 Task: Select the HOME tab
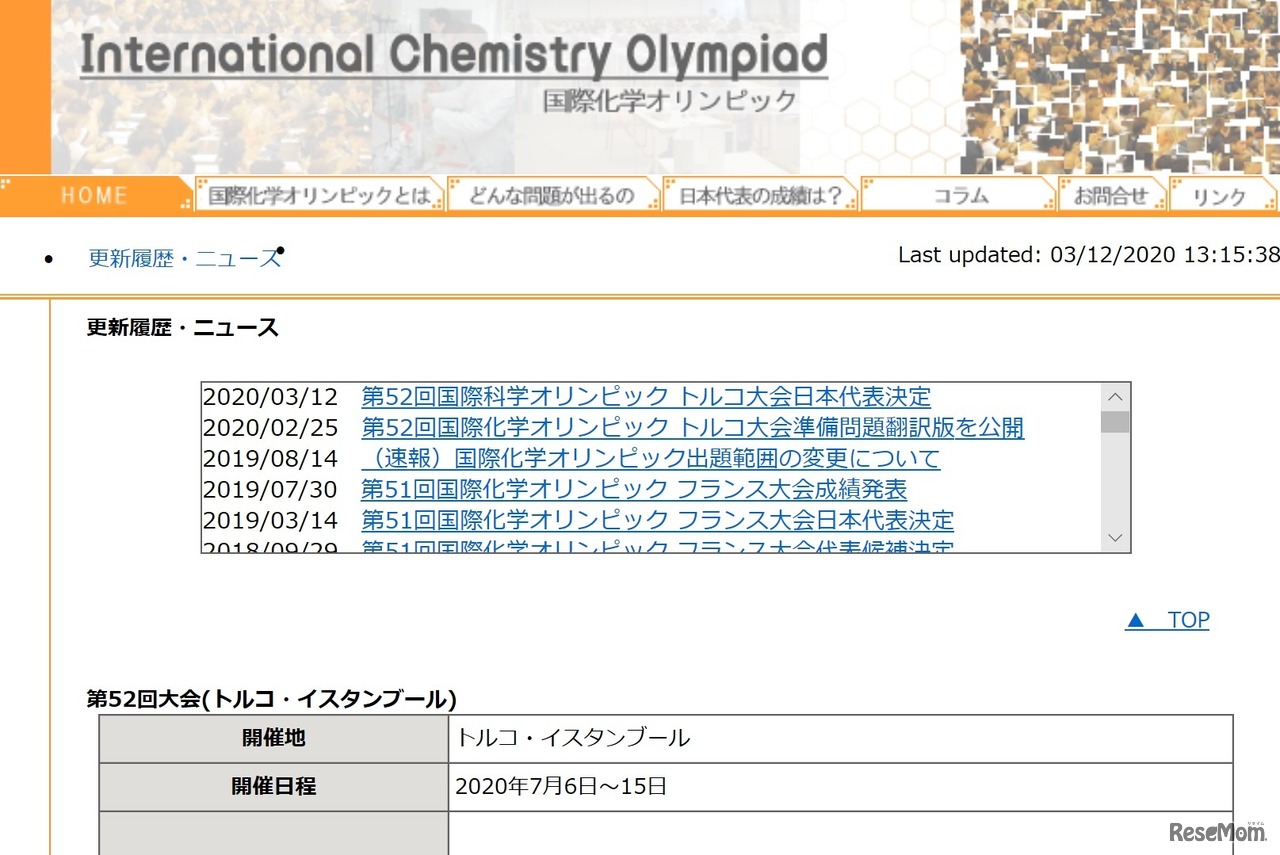pyautogui.click(x=95, y=195)
